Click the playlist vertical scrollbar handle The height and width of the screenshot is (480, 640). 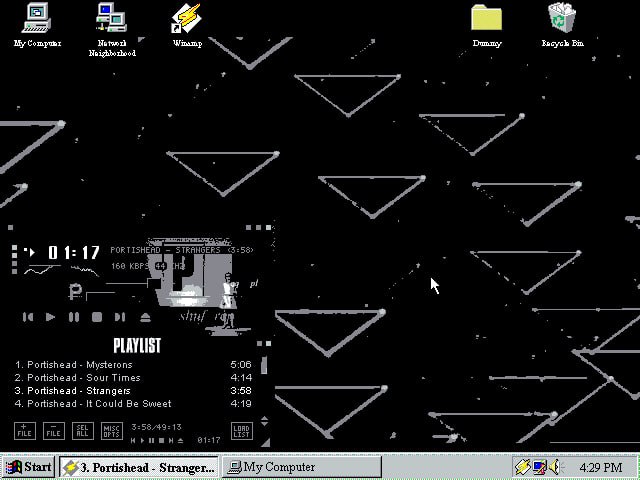pos(264,365)
